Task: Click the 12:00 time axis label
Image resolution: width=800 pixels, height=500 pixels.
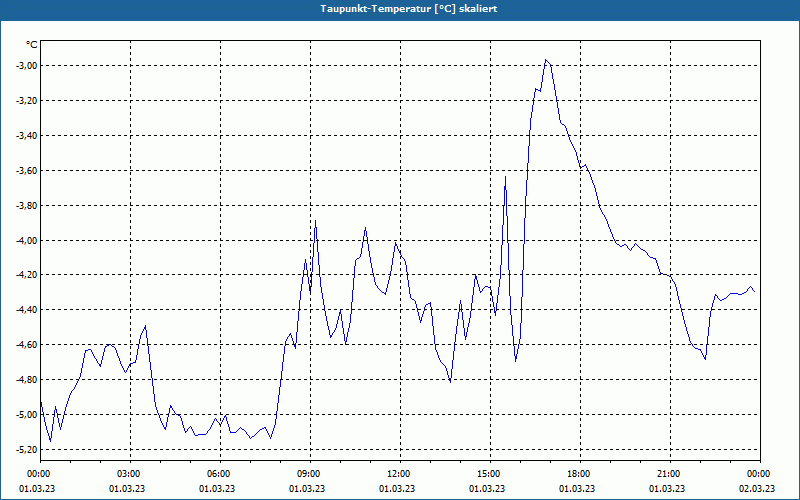Action: [x=400, y=474]
